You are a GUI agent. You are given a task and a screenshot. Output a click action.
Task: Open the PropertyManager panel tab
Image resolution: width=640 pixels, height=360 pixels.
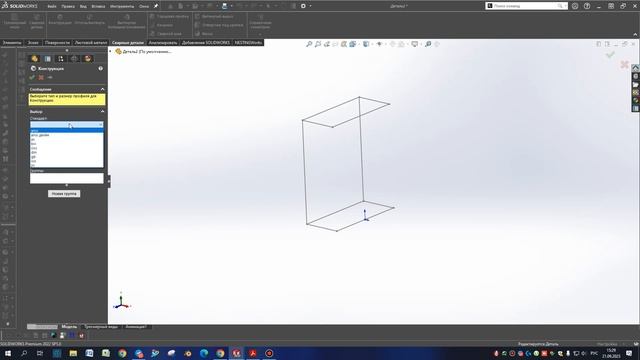pyautogui.click(x=48, y=59)
